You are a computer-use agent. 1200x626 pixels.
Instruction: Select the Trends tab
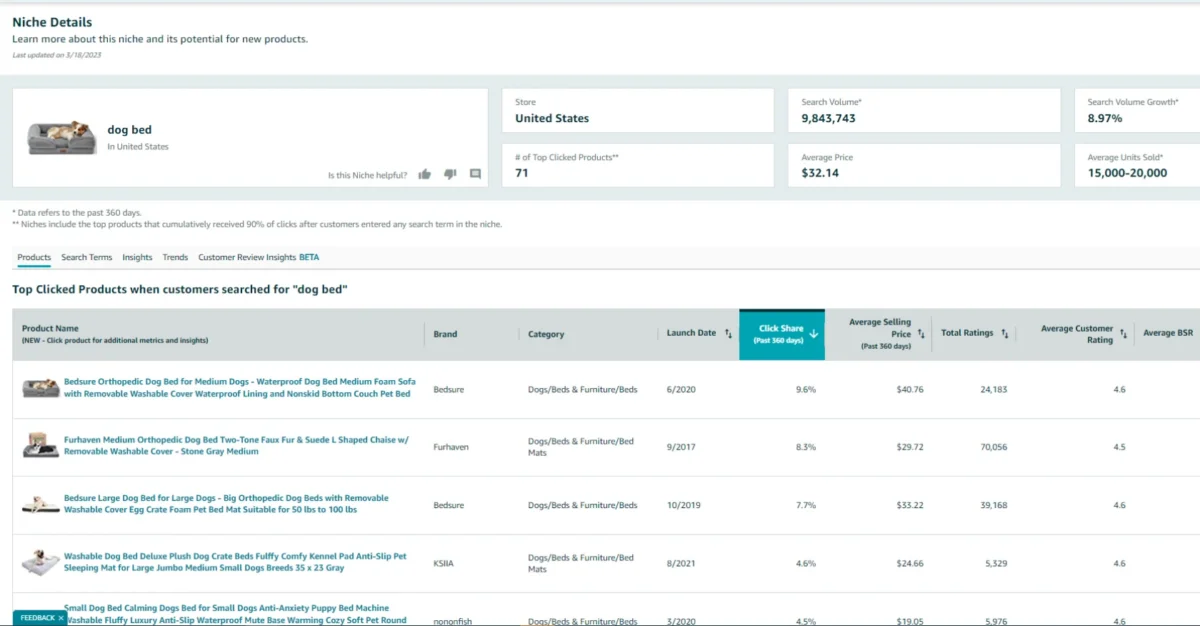(x=175, y=257)
